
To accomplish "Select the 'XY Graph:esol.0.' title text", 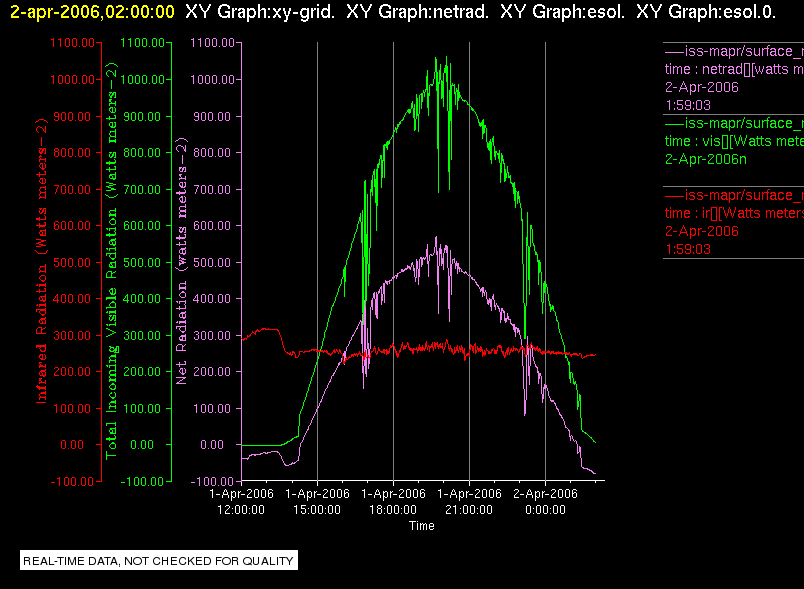I will [706, 12].
